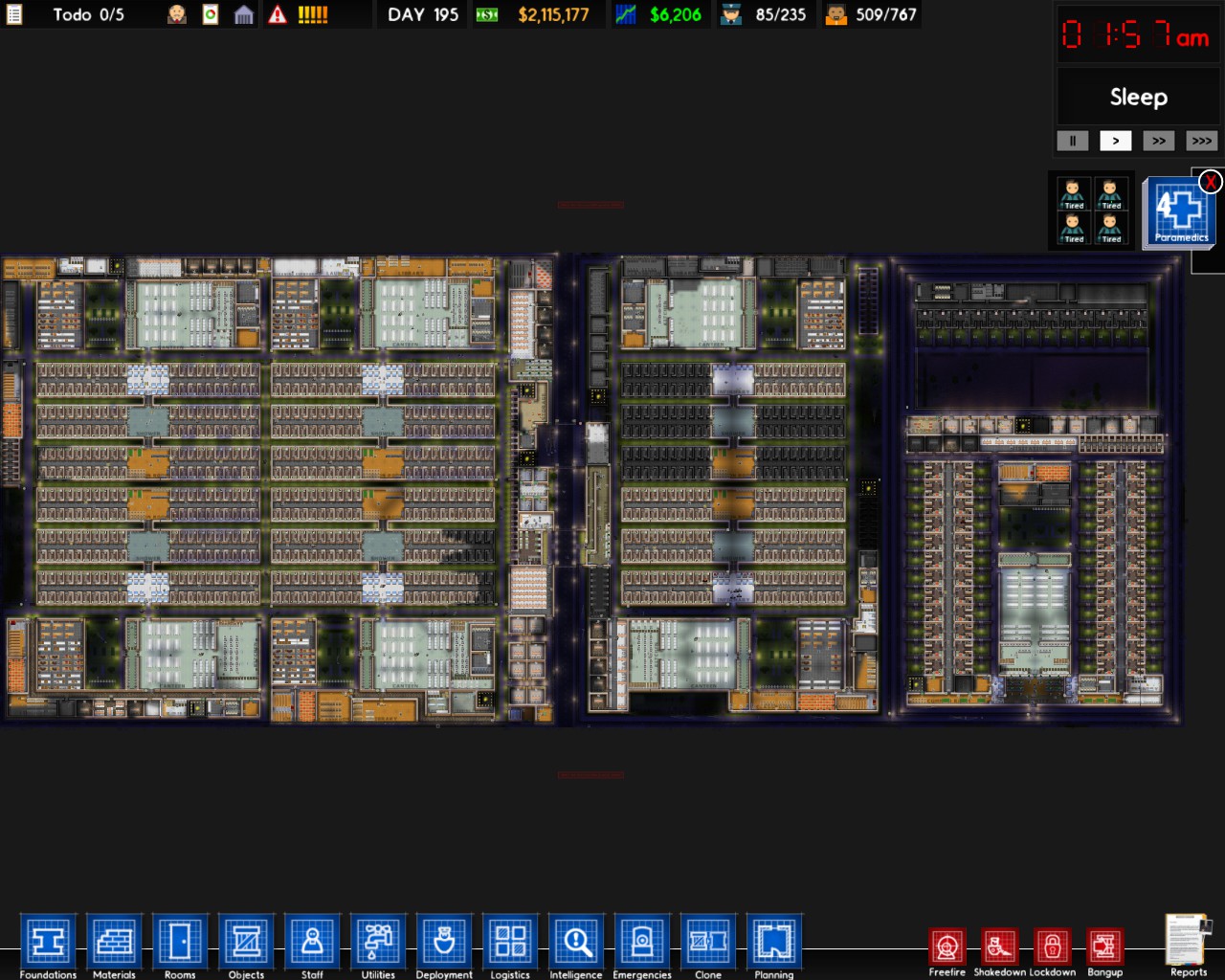Screen dimensions: 1225x980
Task: Open the Emergencies menu
Action: pos(642,947)
